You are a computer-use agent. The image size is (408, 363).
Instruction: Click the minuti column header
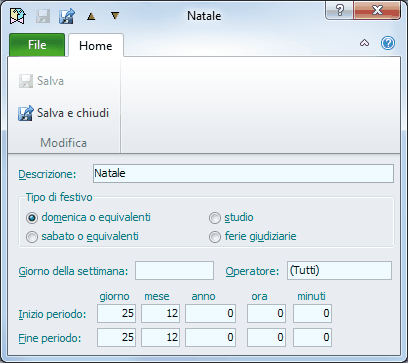(311, 296)
